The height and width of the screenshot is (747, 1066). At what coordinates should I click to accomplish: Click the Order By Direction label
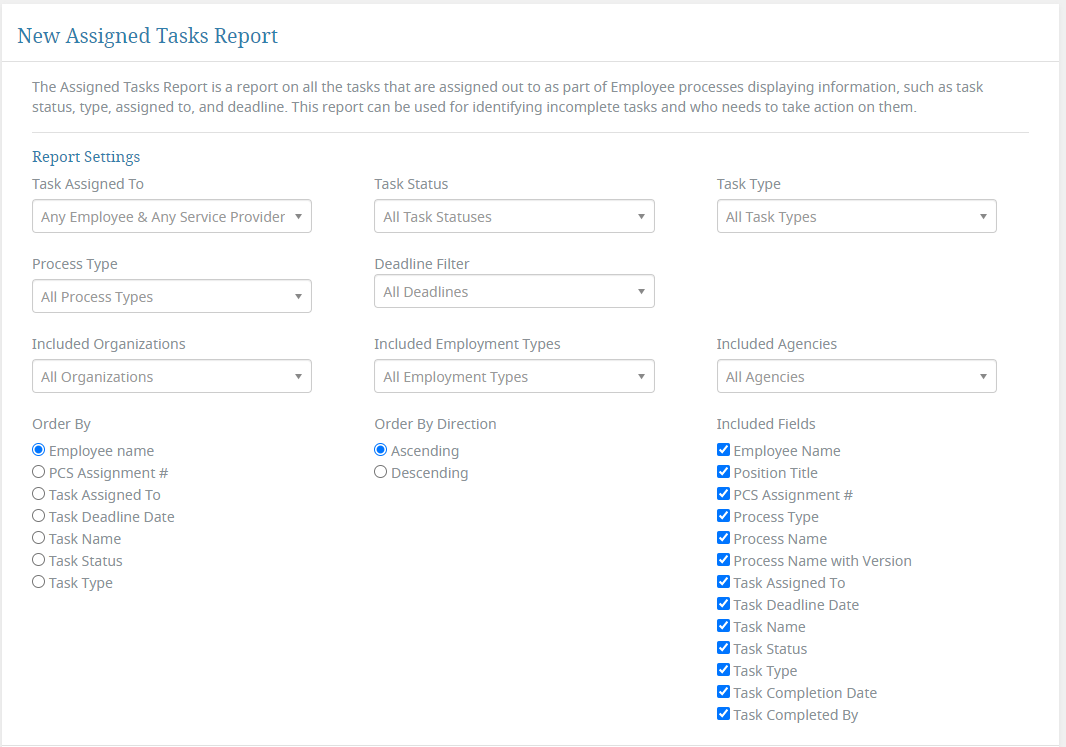coord(435,424)
